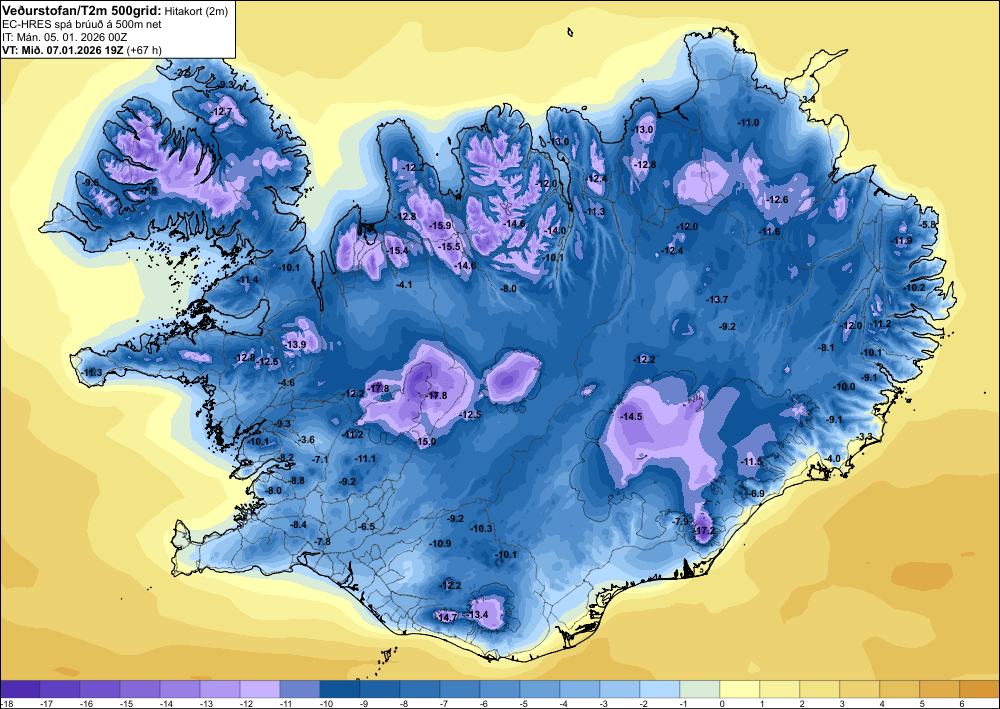Click the -5.8 temperature label
Viewport: 1000px width, 709px height.
pyautogui.click(x=927, y=225)
